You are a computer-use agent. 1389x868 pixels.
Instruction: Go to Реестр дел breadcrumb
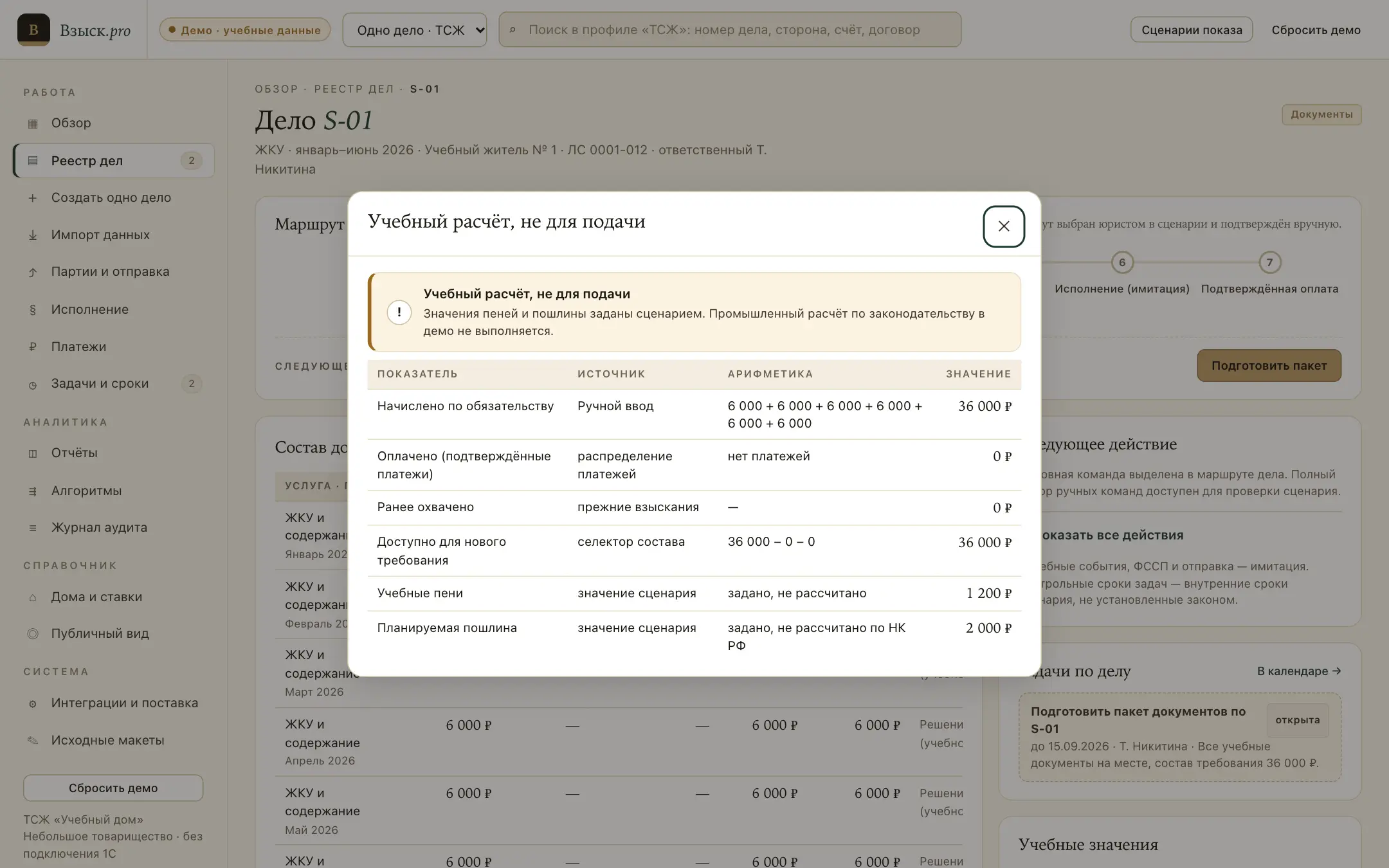[x=354, y=89]
